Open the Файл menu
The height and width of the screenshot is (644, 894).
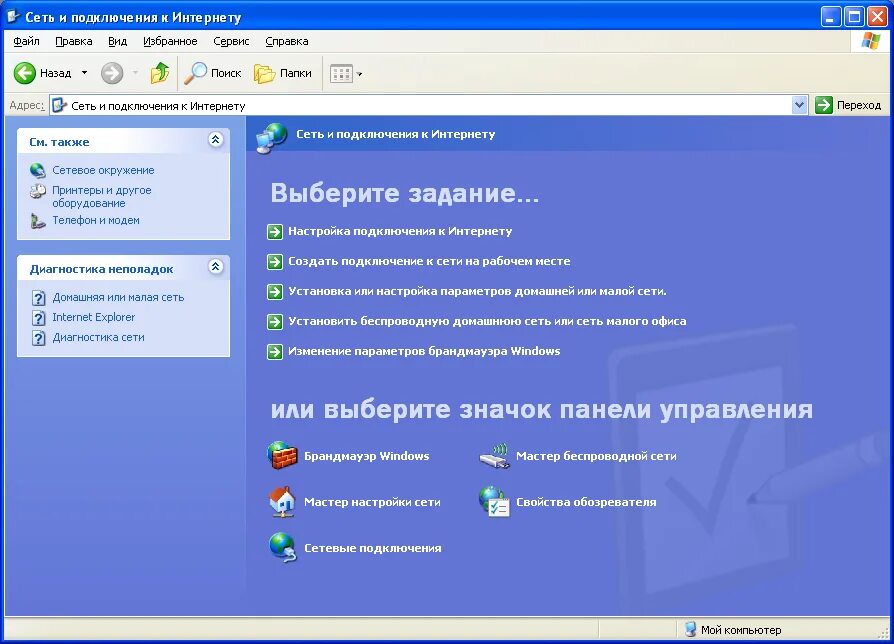click(x=26, y=41)
